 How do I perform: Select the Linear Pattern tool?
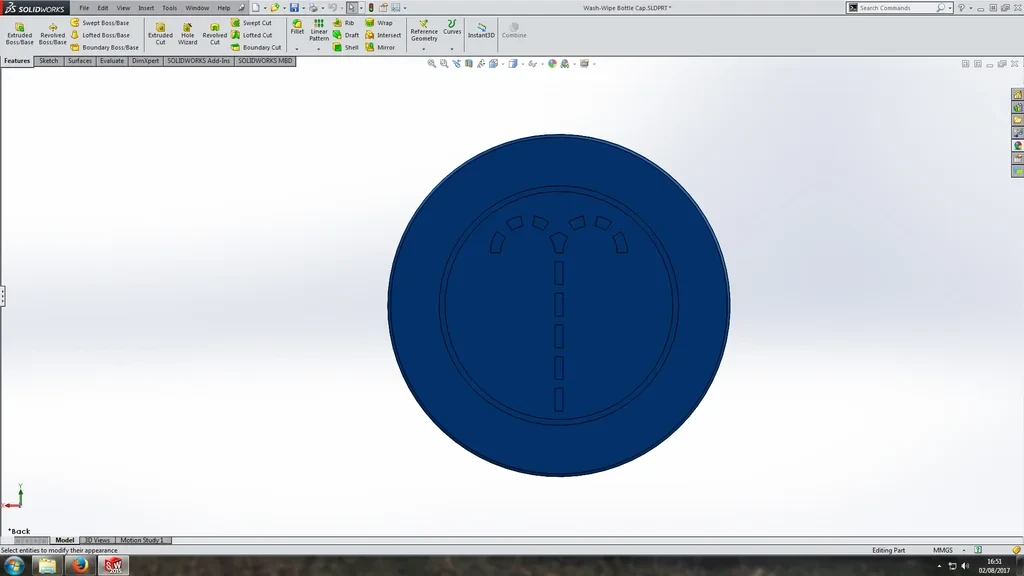[x=319, y=30]
